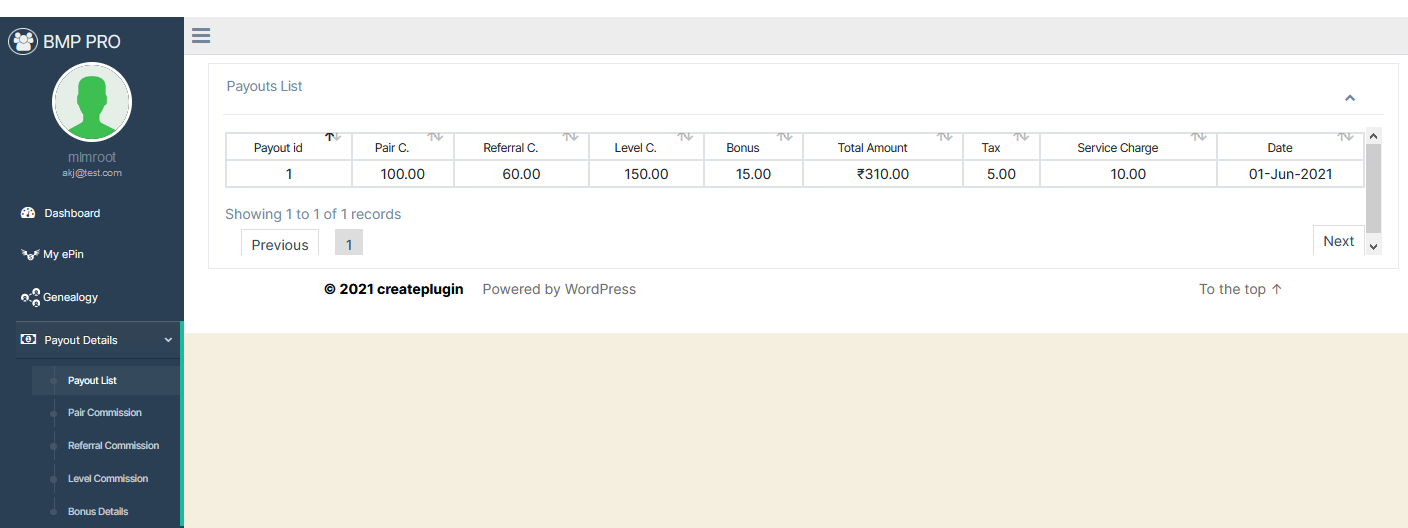This screenshot has height=528, width=1408.
Task: Open Genealogy in sidebar
Action: click(70, 297)
